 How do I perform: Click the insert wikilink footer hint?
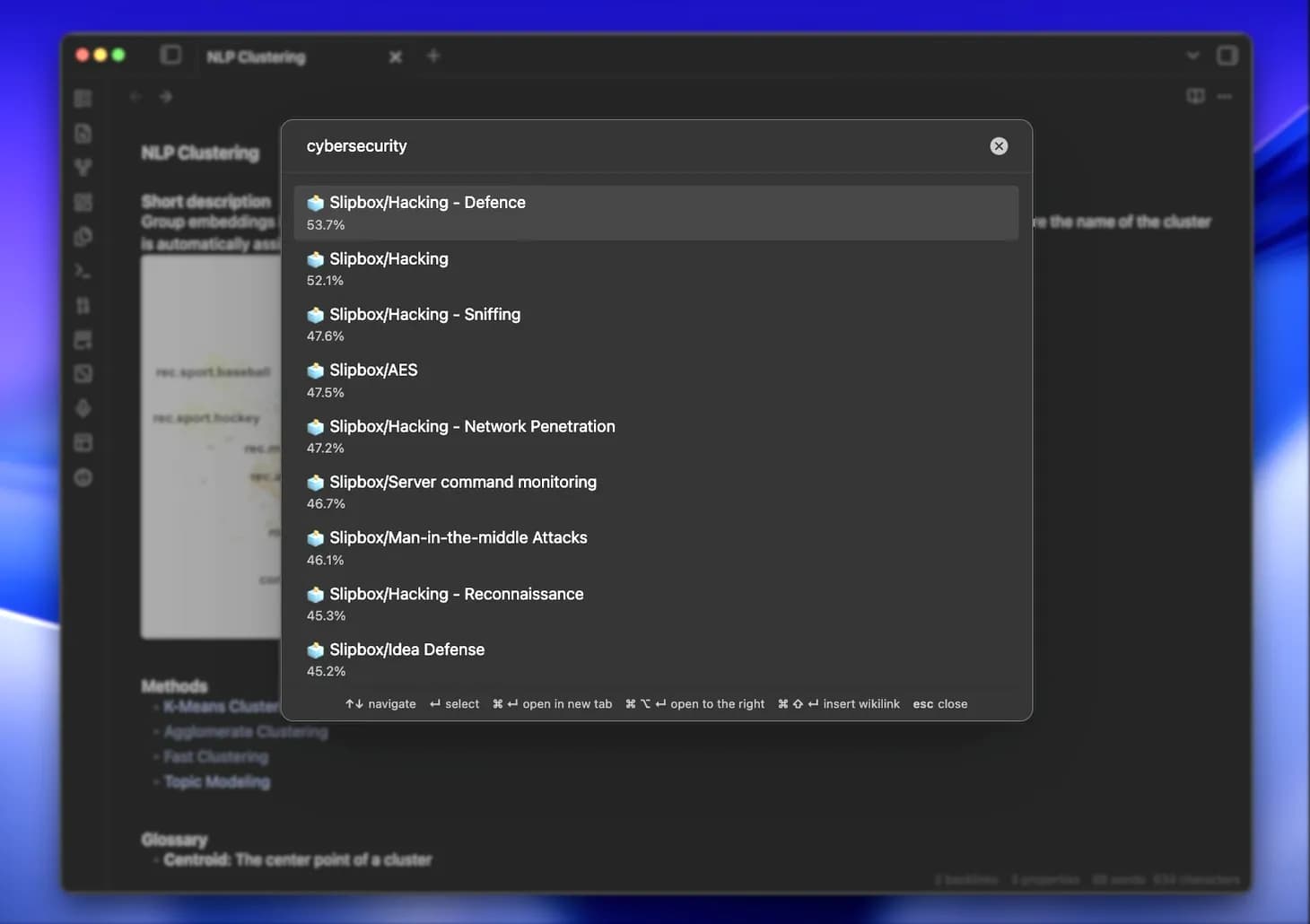(x=838, y=704)
